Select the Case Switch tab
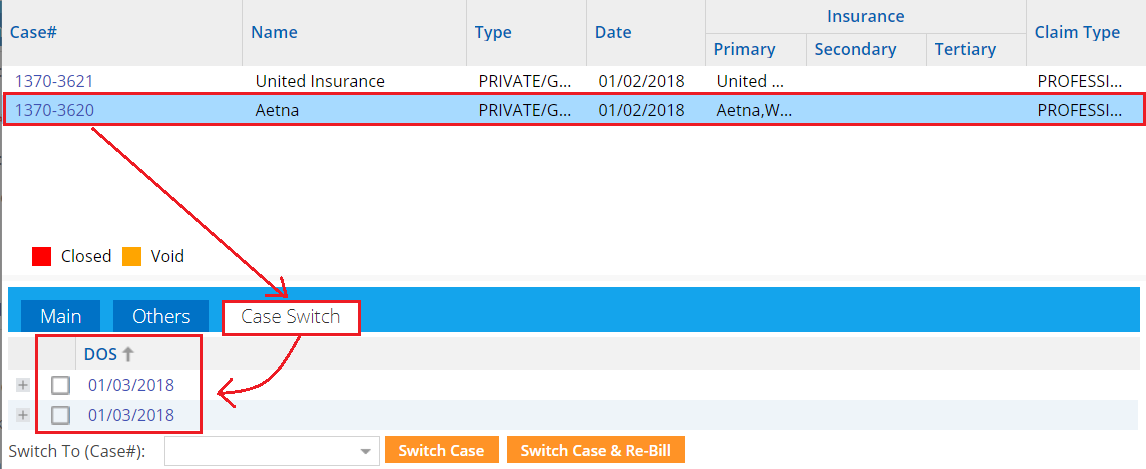Image resolution: width=1146 pixels, height=469 pixels. click(x=290, y=317)
